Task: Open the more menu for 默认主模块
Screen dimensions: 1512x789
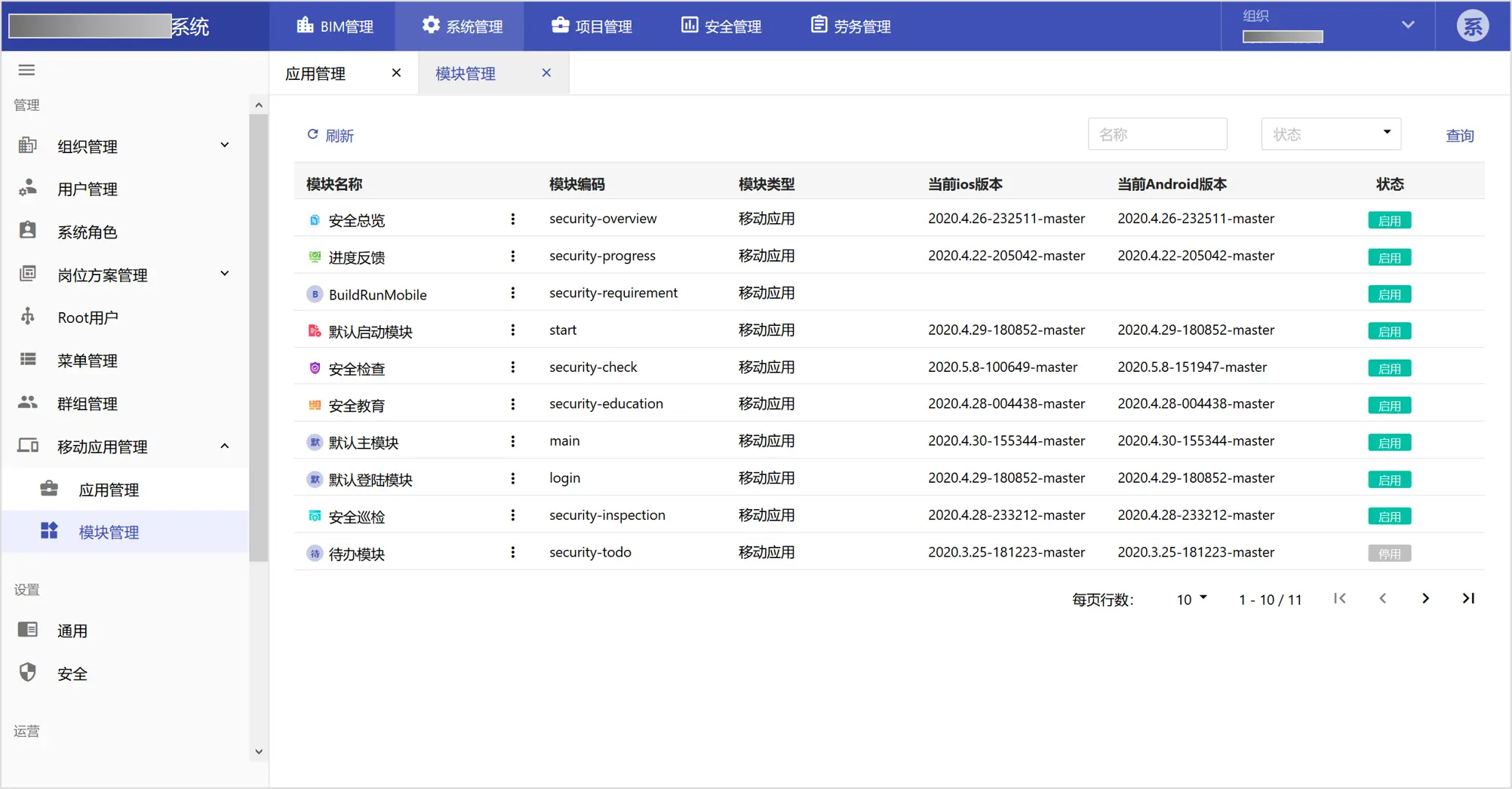Action: point(513,441)
